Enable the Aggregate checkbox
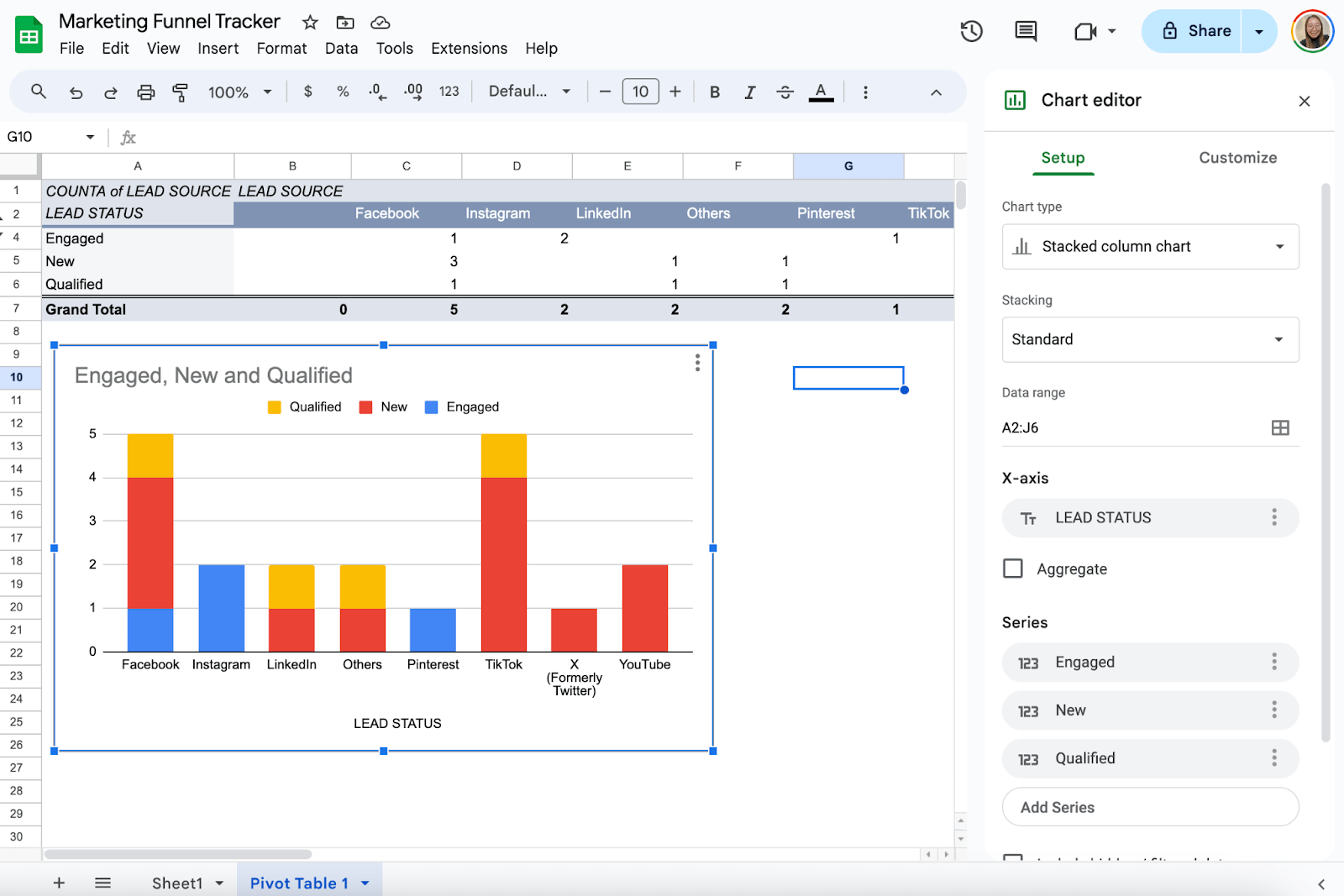Screen dimensions: 1344x896 [x=1013, y=569]
